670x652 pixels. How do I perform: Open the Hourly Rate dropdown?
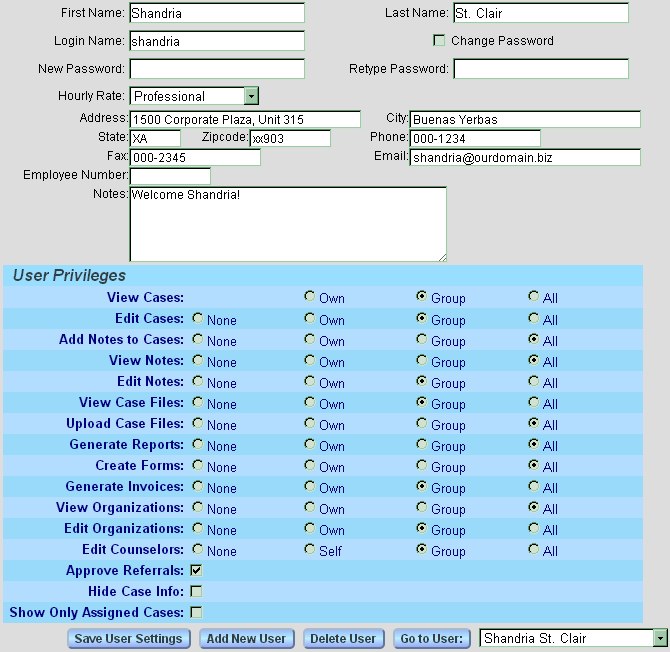point(251,96)
